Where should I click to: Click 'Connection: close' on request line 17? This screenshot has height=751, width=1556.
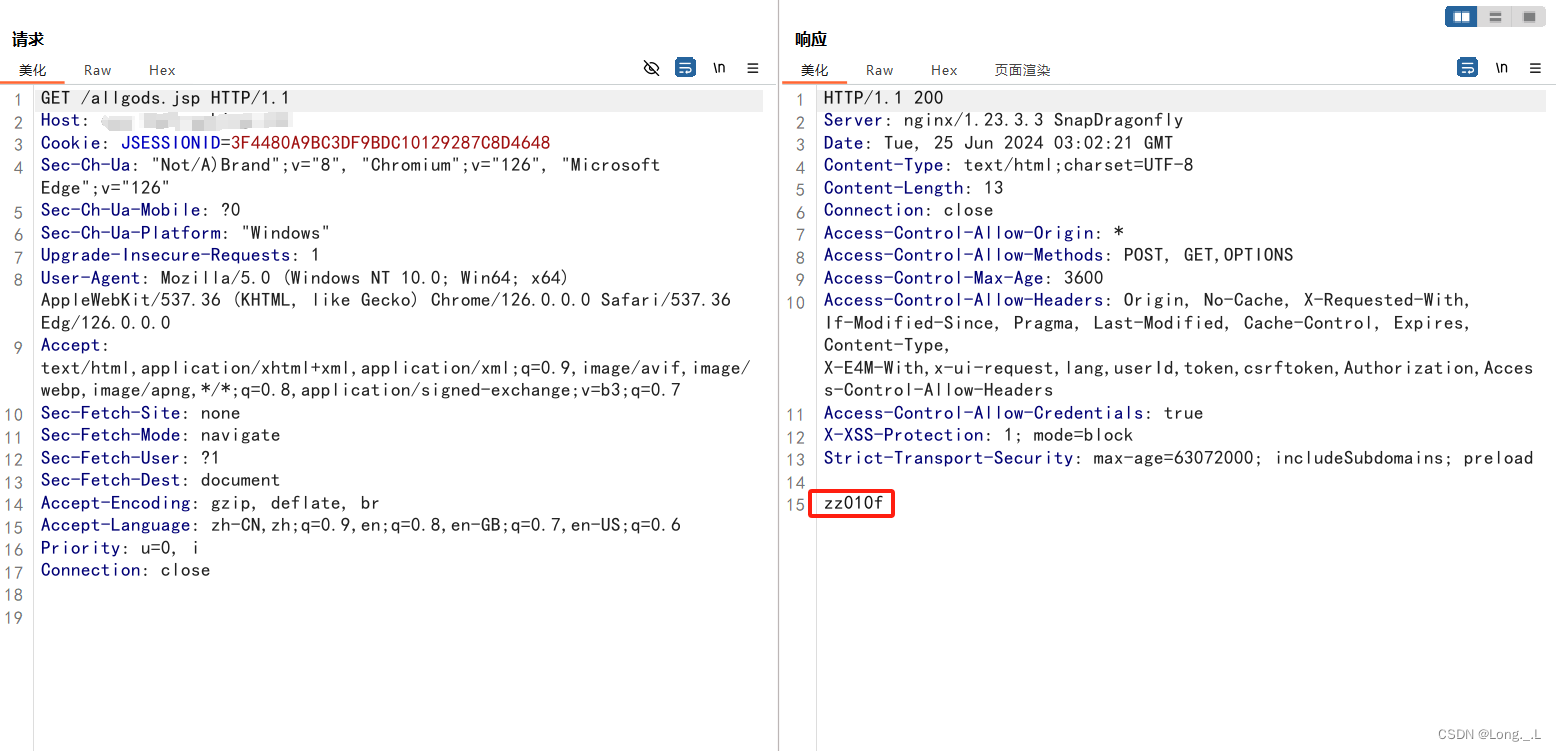click(126, 570)
